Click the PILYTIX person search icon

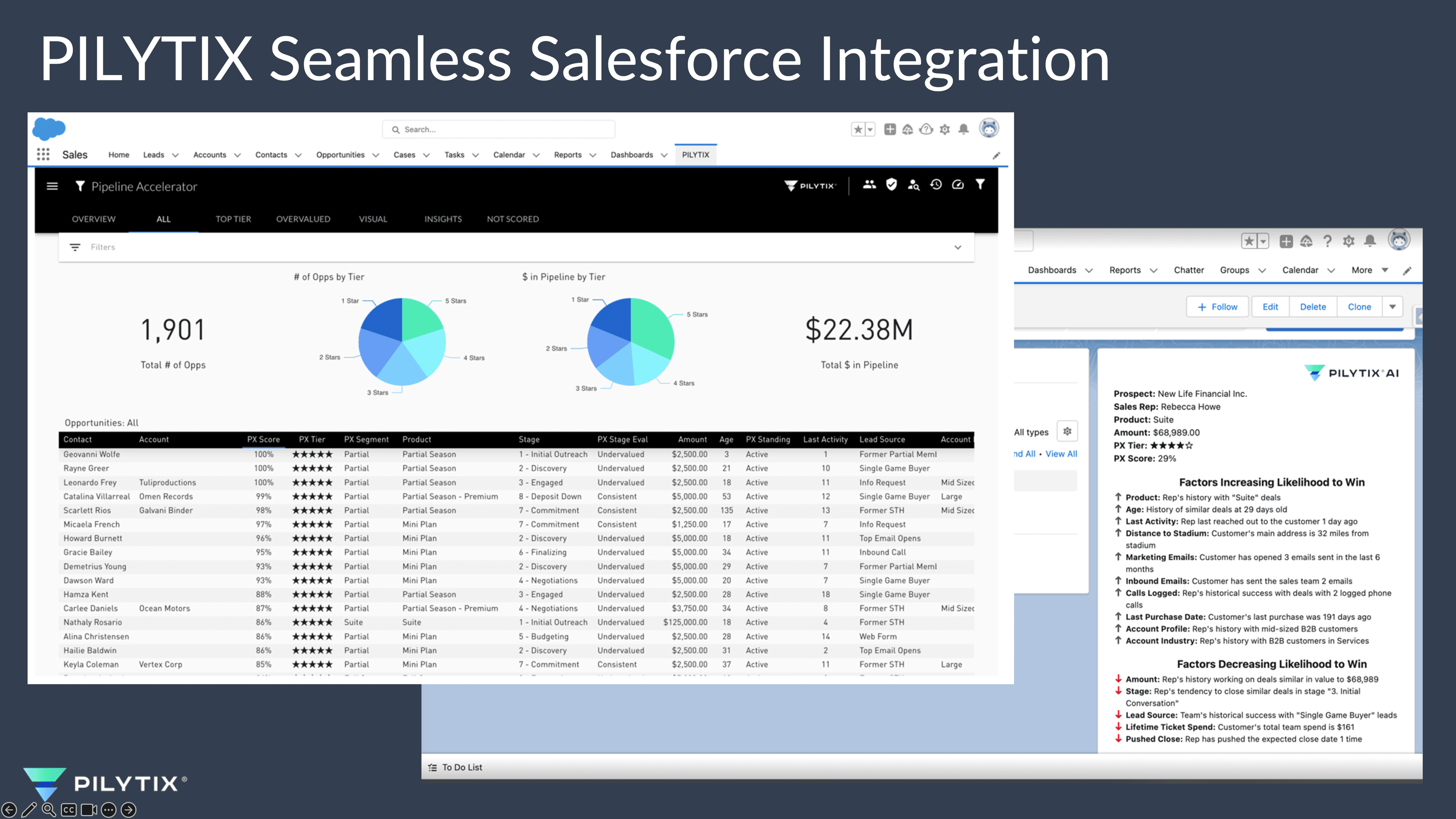(x=913, y=185)
